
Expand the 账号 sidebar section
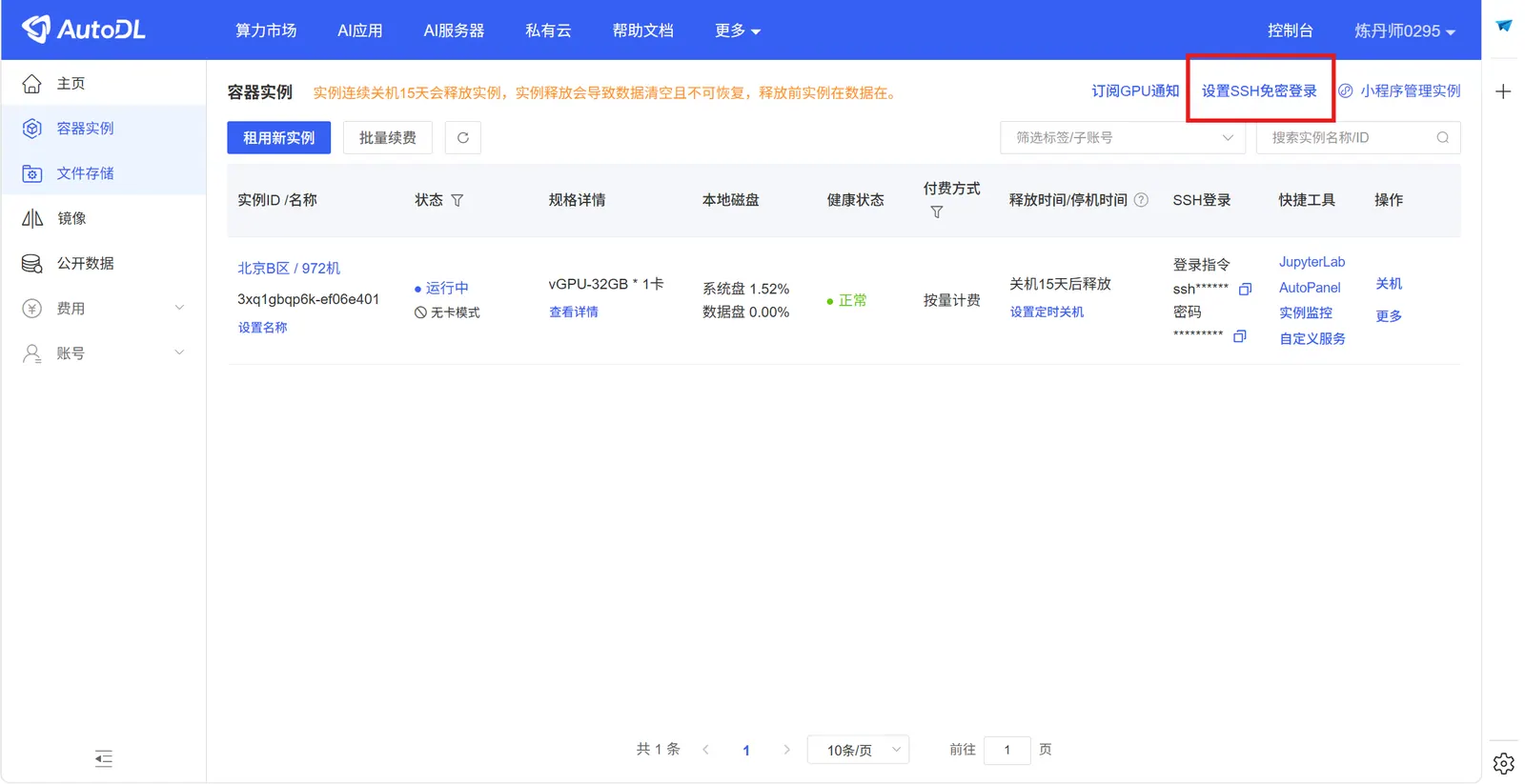103,353
